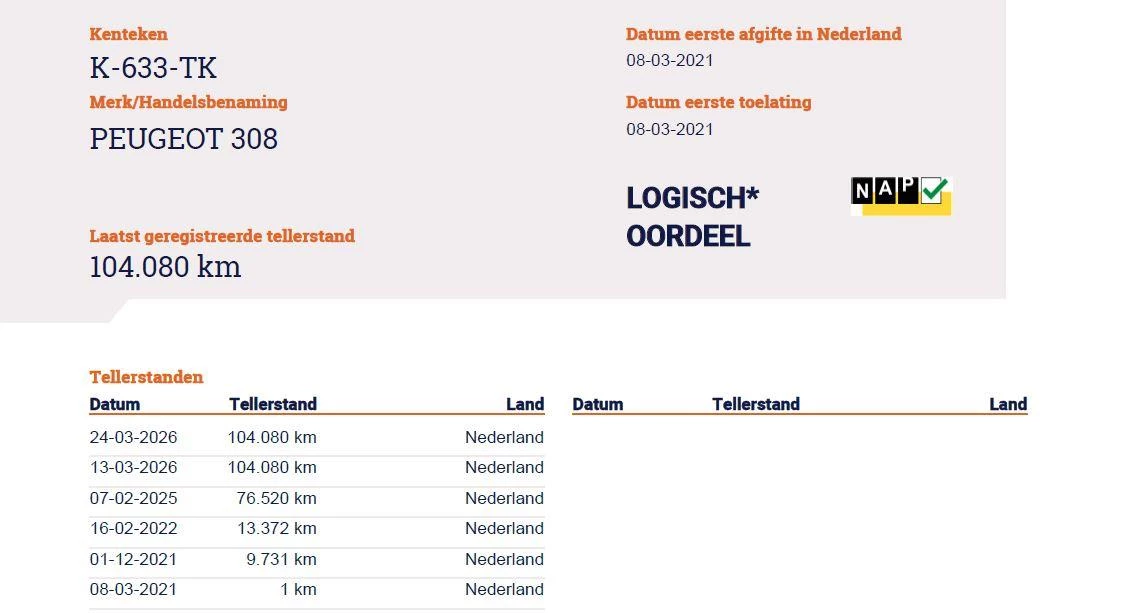Select the 07-02-2025 row with 76.520 km
The width and height of the screenshot is (1133, 613).
click(316, 498)
